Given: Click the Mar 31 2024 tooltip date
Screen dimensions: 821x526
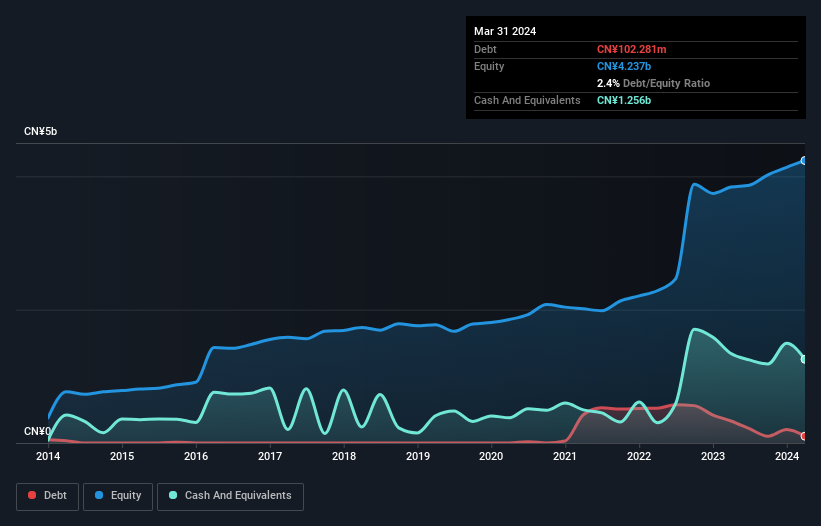Looking at the screenshot, I should pyautogui.click(x=505, y=31).
